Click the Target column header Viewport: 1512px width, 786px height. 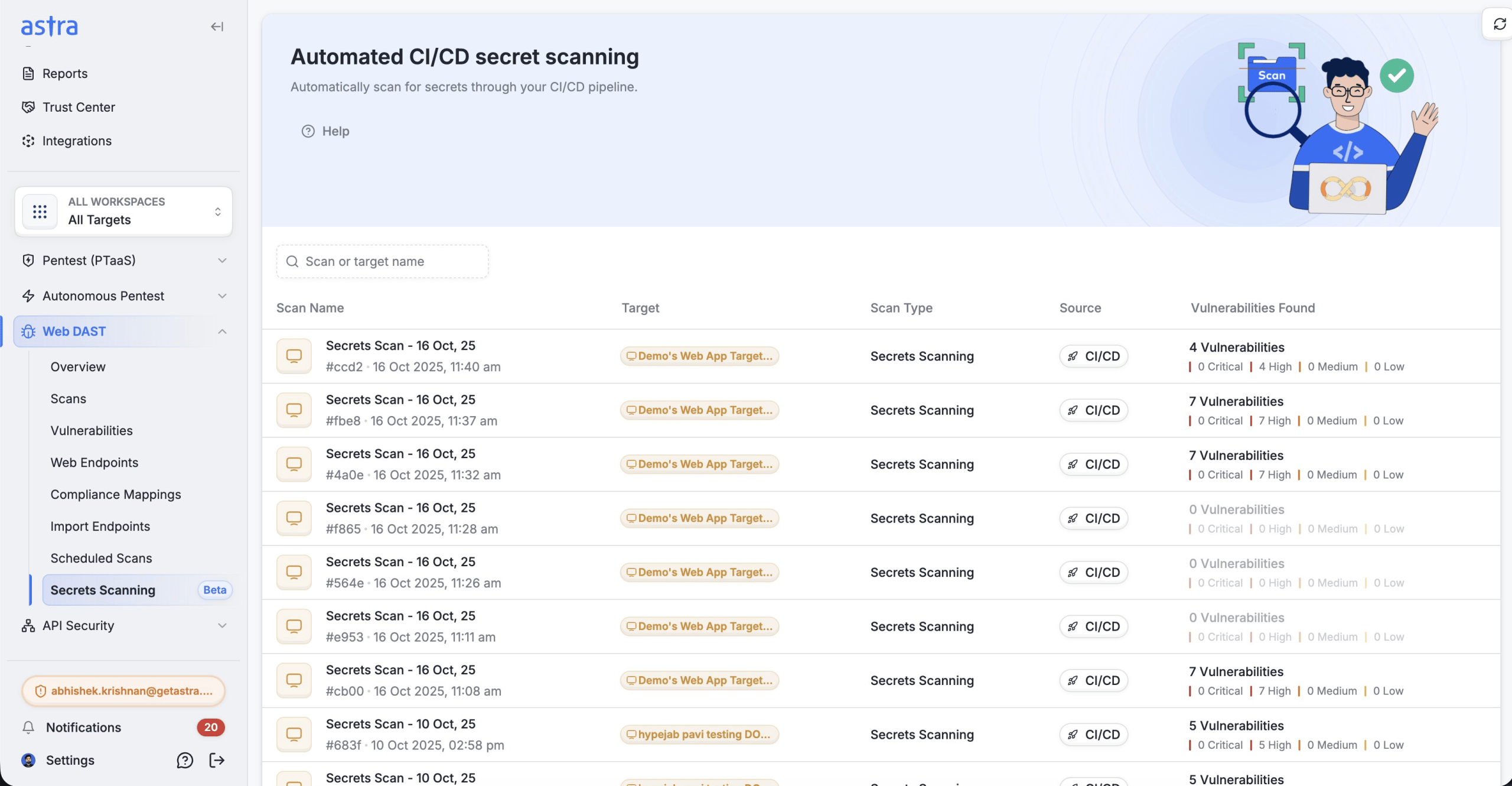click(640, 308)
